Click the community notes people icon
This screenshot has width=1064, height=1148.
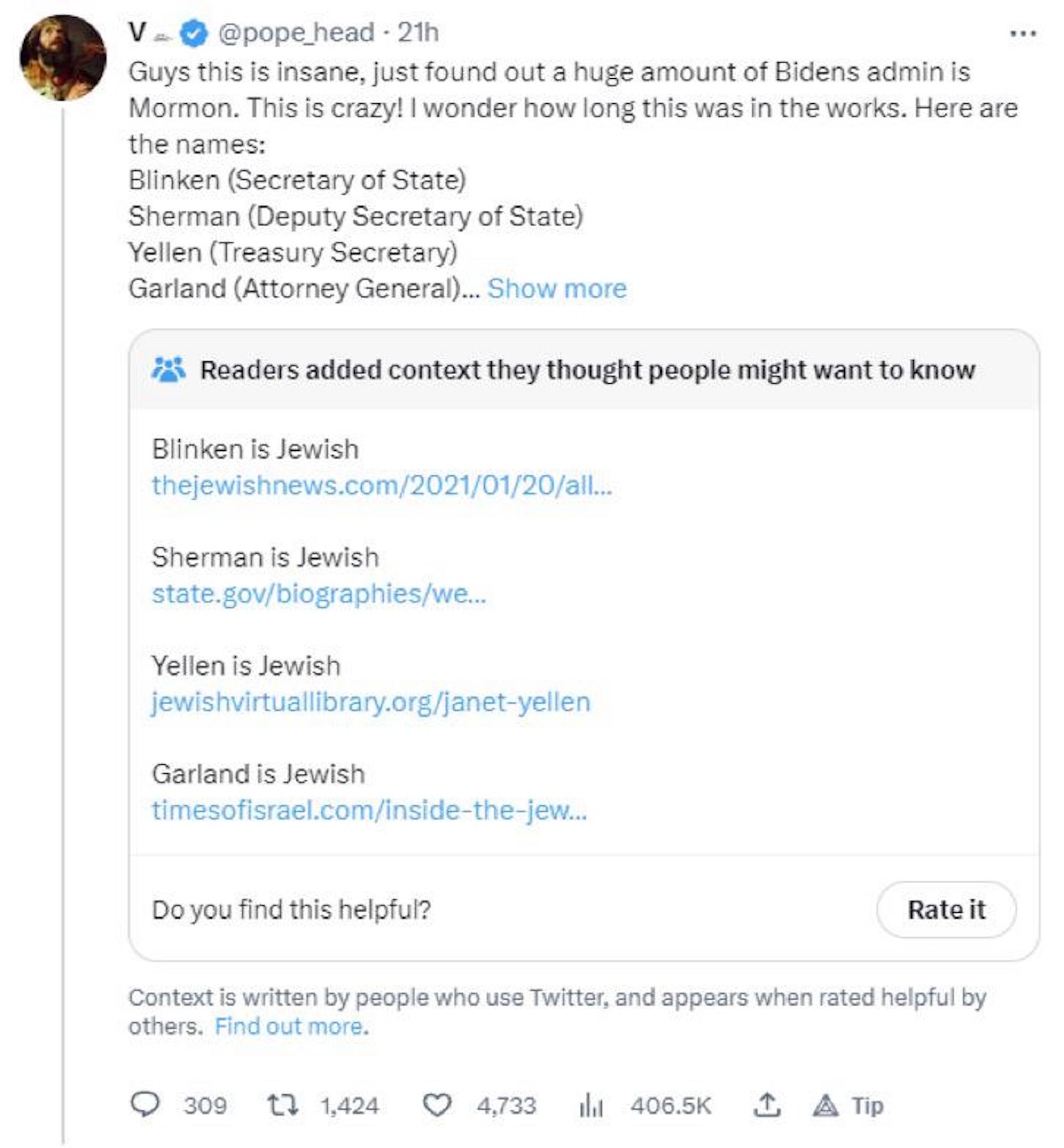click(x=168, y=370)
